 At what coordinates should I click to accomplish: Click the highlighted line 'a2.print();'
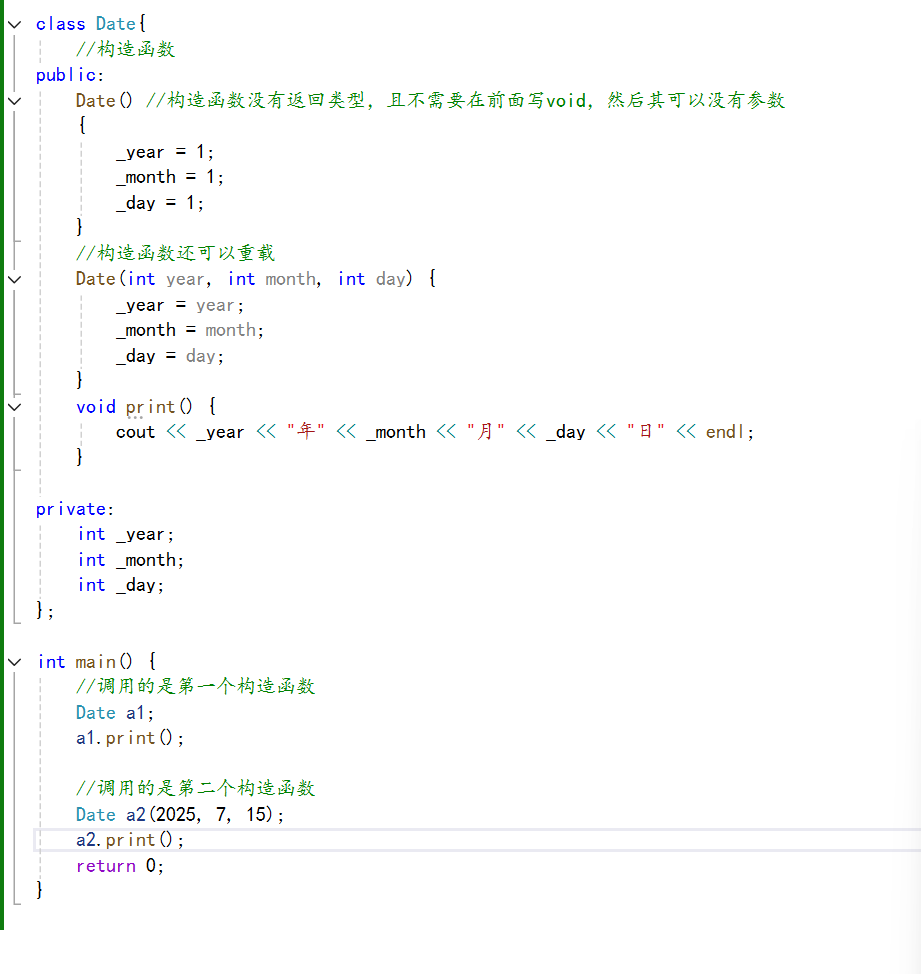[x=130, y=840]
